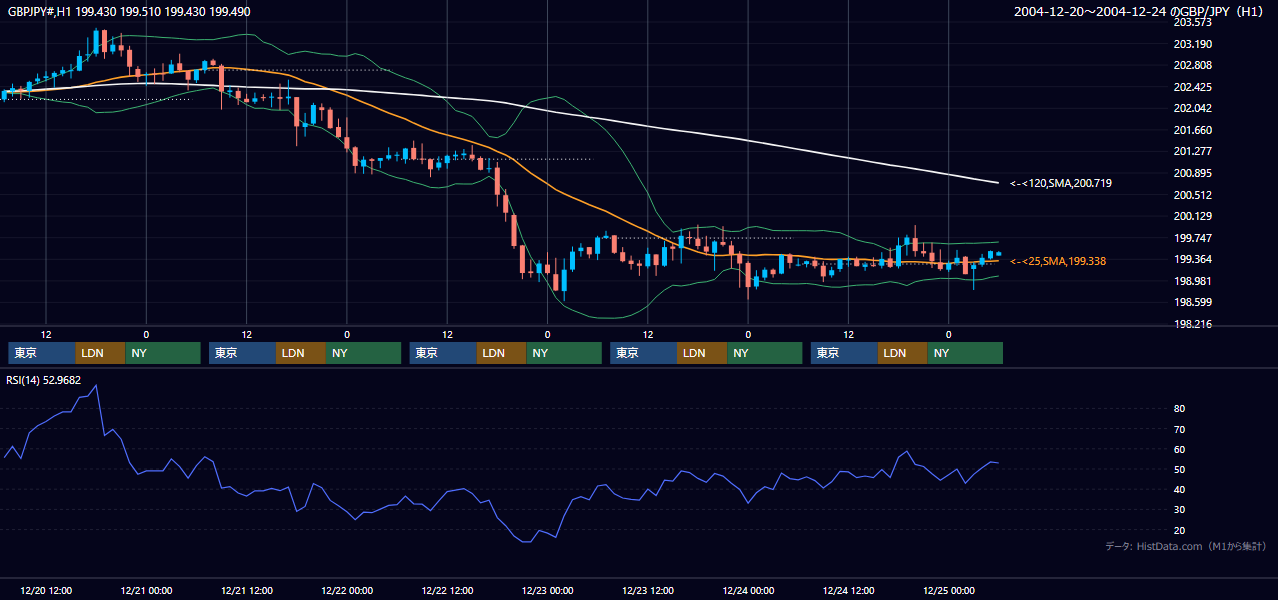Select the 25 SMA label reading 199.338
The image size is (1278, 600).
[1060, 261]
